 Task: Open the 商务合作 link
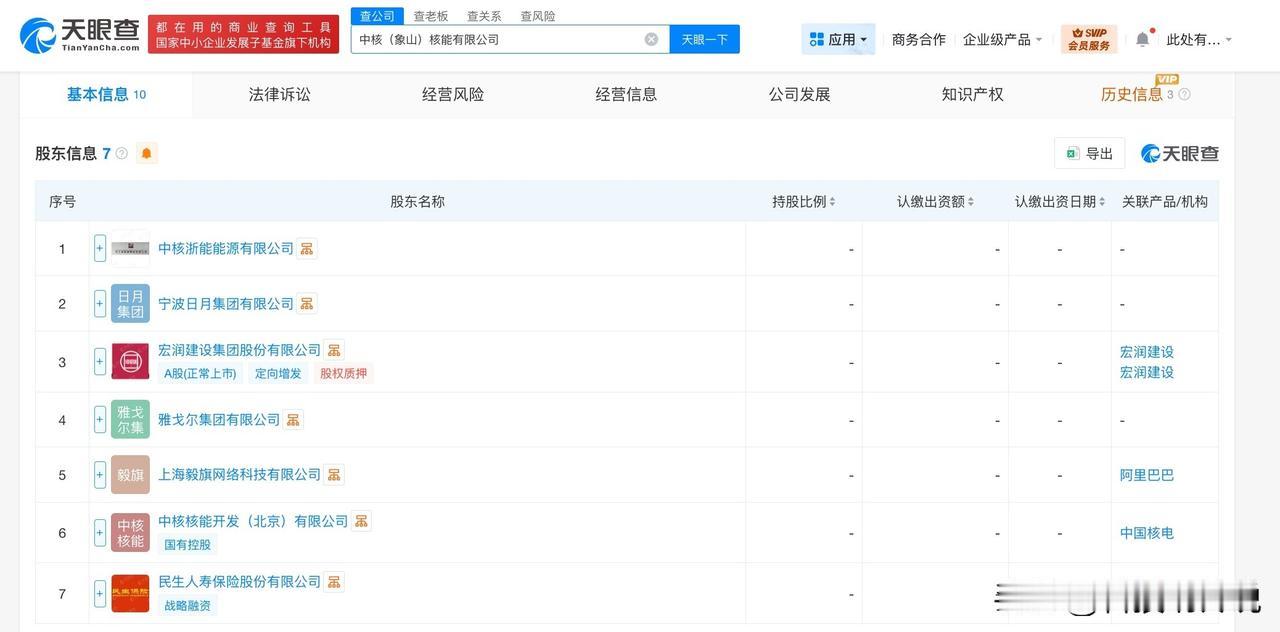pyautogui.click(x=918, y=39)
